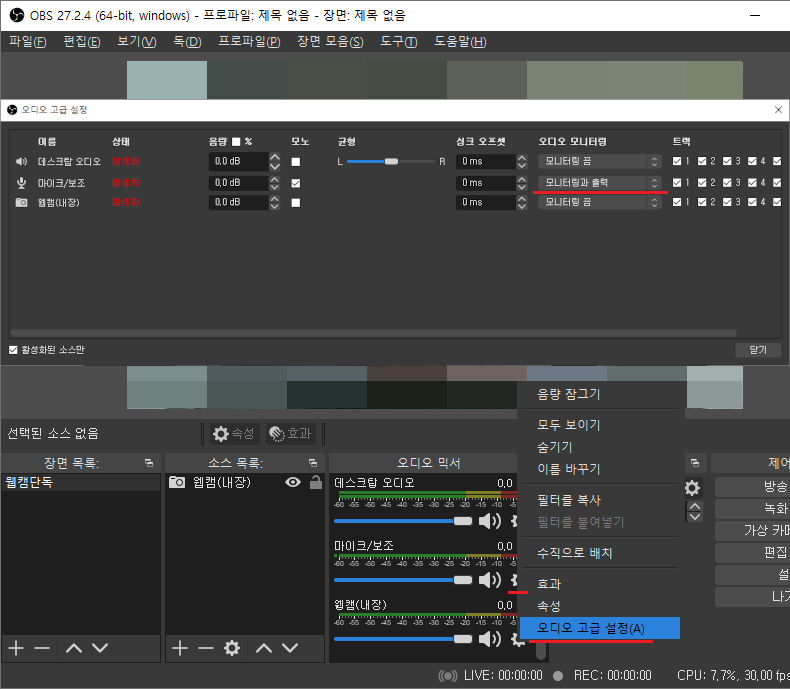Screen dimensions: 790x689
Task: Toggle visibility eye for 웹캠(내장) source
Action: [293, 482]
